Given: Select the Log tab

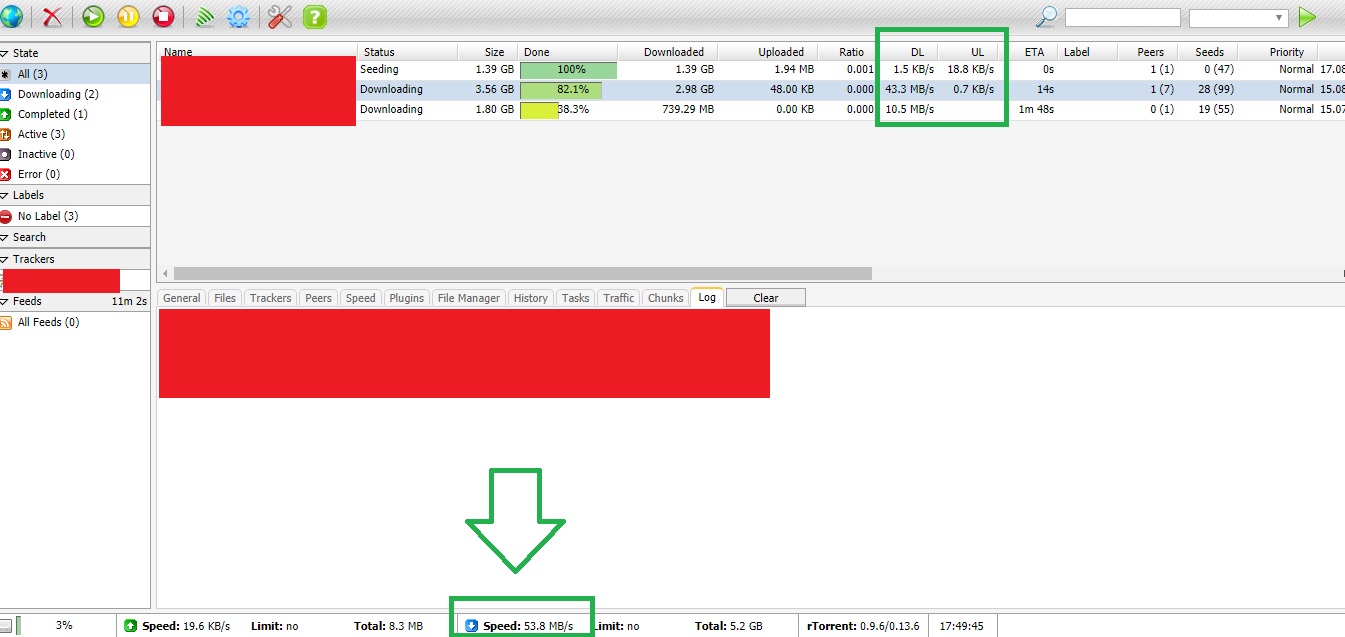Looking at the screenshot, I should pos(707,298).
